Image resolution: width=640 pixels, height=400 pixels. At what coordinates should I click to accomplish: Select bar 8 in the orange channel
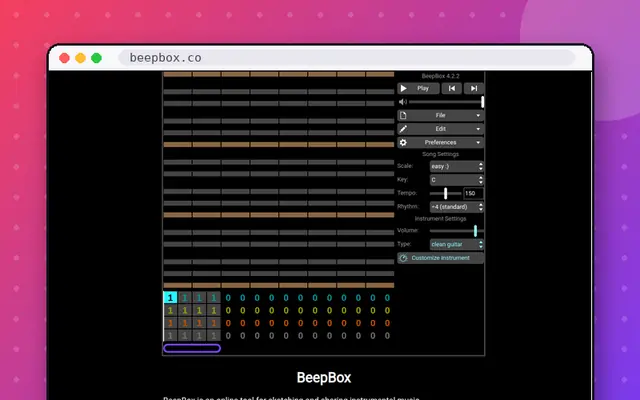[x=271, y=323]
